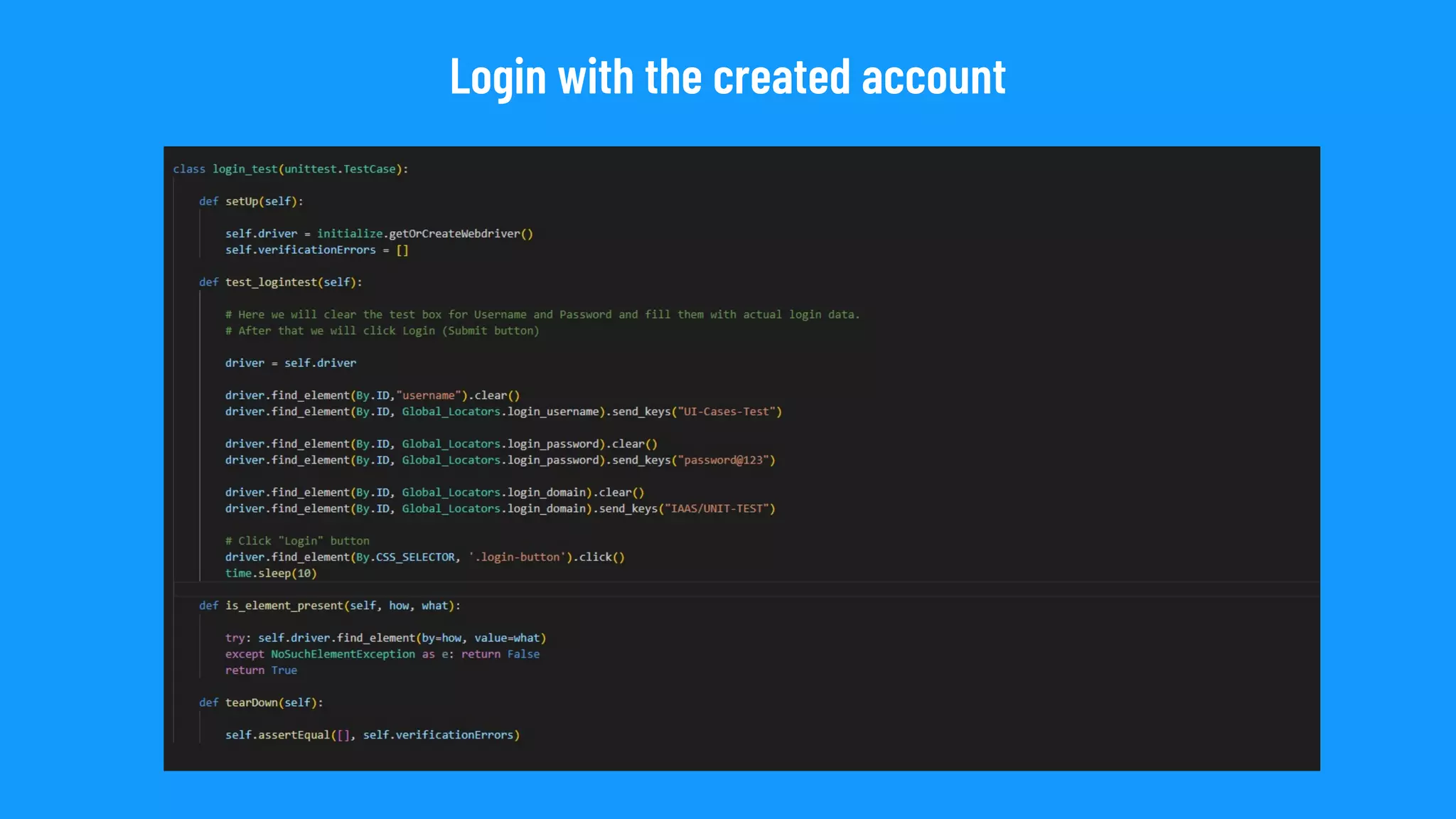1456x819 pixels.
Task: Click the line sending keys "password@123"
Action: [500, 460]
